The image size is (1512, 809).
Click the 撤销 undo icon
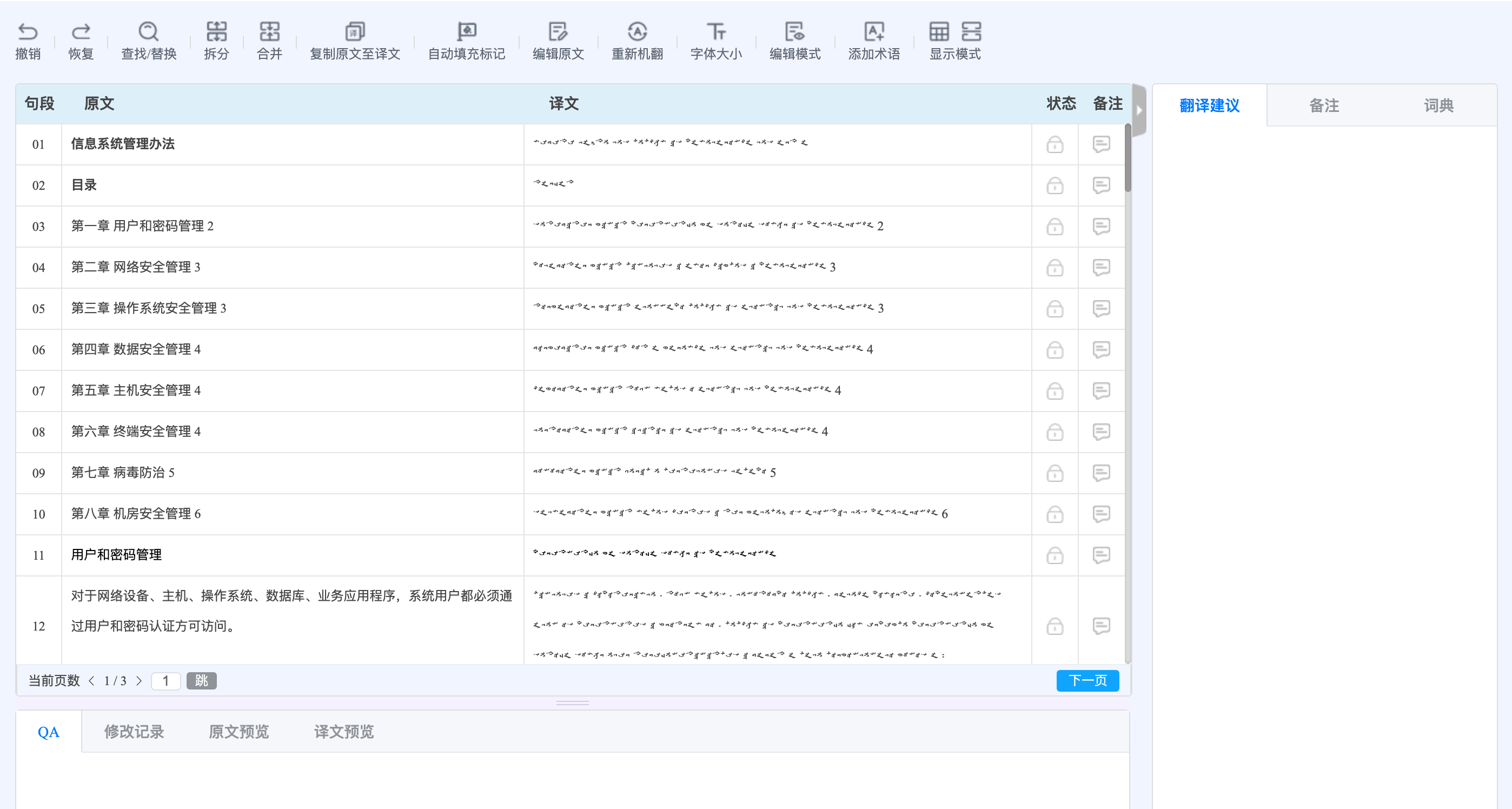pyautogui.click(x=28, y=32)
